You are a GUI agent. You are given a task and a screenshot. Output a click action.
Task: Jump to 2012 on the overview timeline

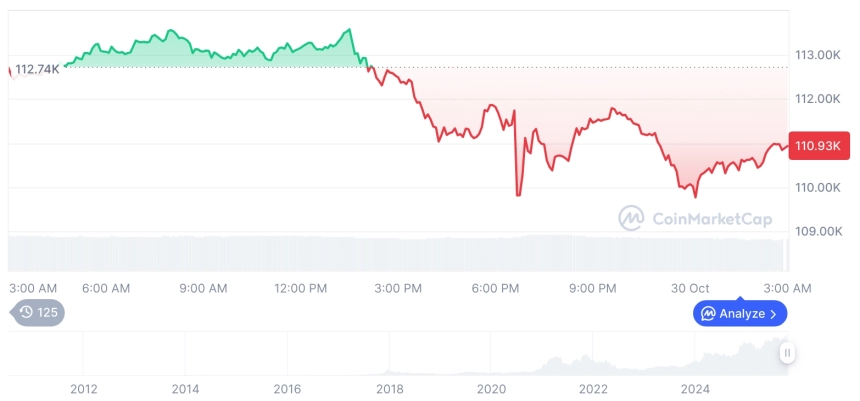point(83,388)
